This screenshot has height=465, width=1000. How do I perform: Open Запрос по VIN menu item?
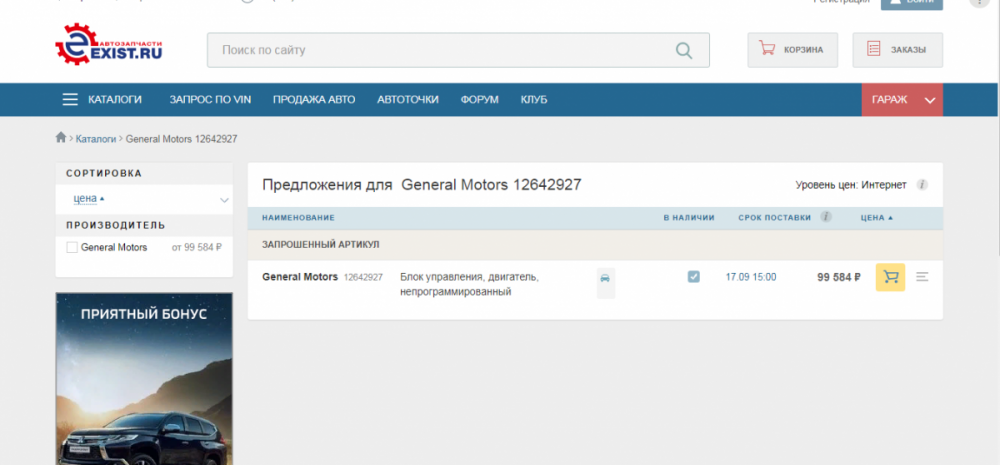(210, 100)
